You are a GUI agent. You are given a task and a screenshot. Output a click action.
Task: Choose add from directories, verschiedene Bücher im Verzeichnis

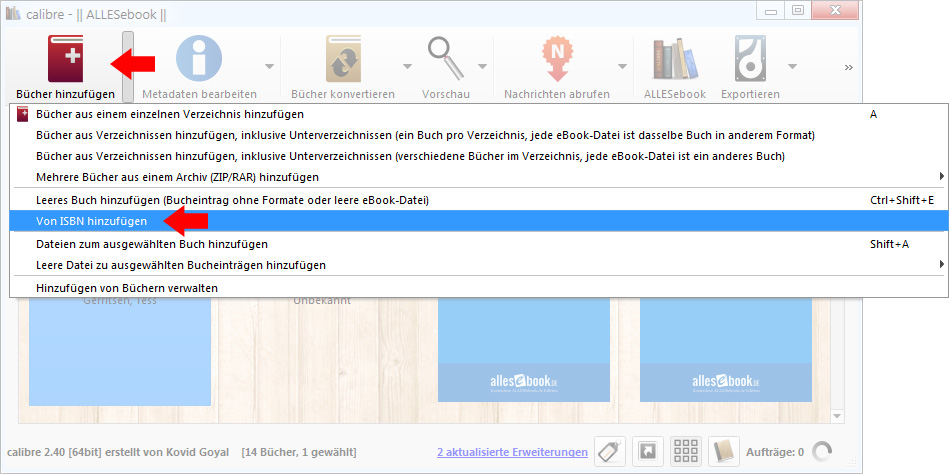tap(479, 156)
